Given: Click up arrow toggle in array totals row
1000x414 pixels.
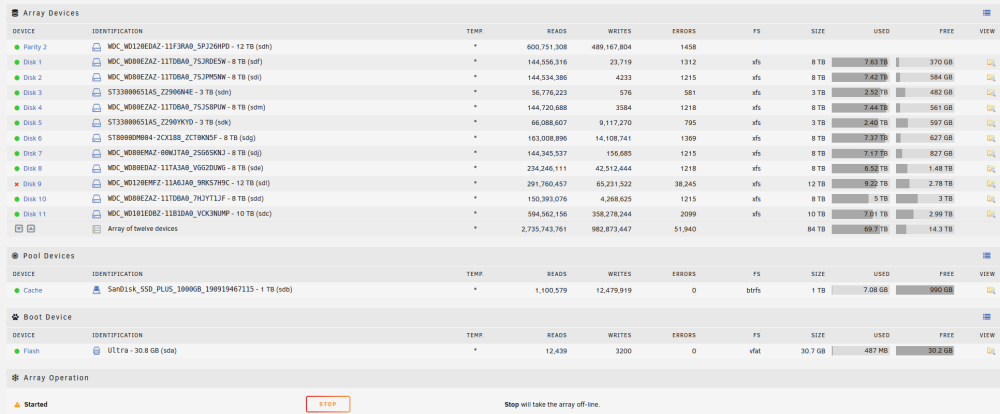Looking at the screenshot, I should (x=31, y=229).
